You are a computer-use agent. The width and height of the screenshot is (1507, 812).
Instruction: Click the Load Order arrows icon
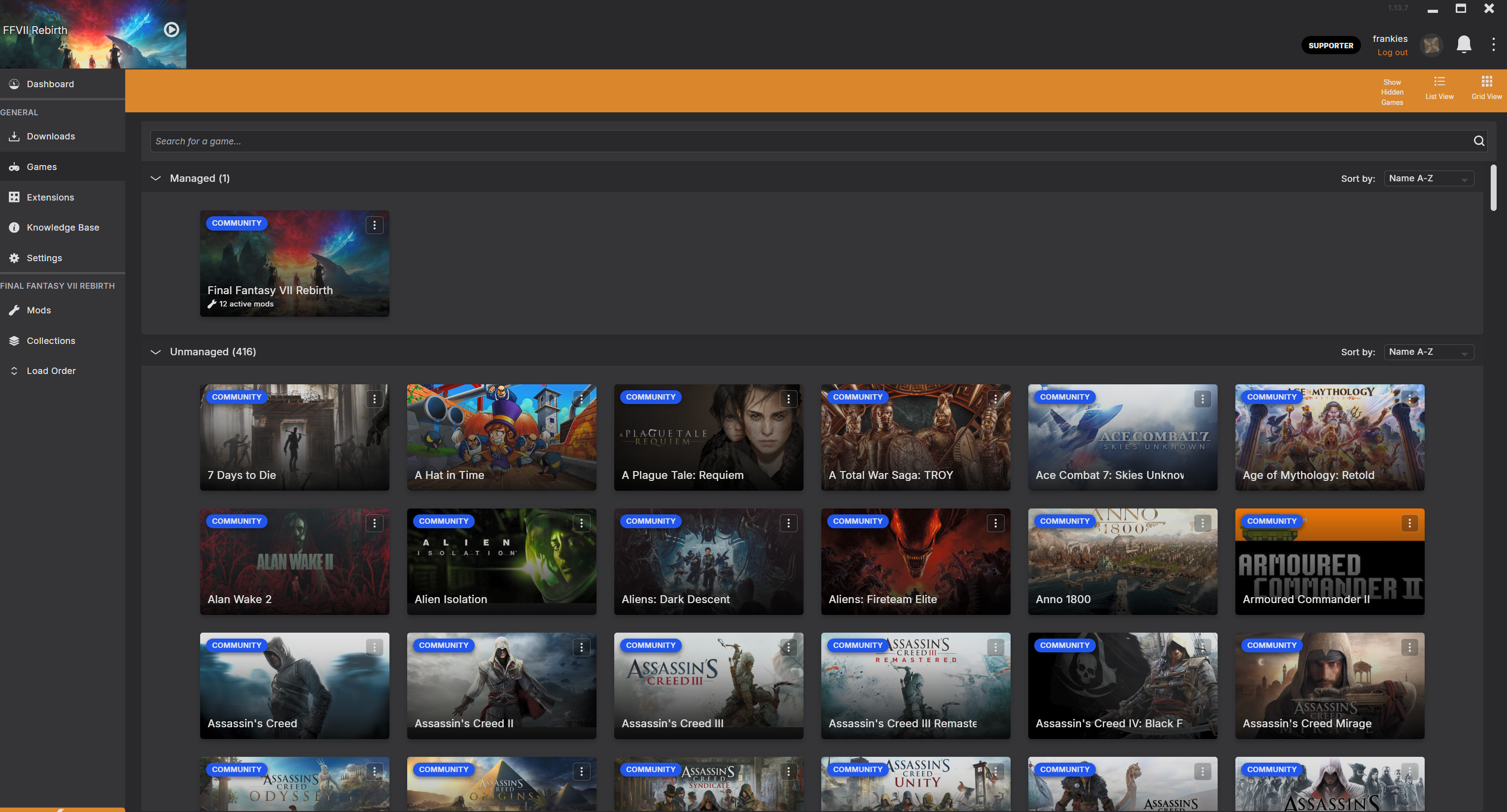[x=14, y=371]
